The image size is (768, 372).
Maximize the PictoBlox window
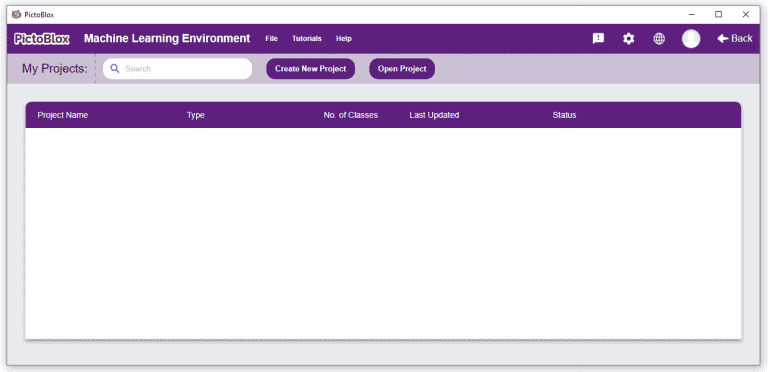click(x=719, y=14)
